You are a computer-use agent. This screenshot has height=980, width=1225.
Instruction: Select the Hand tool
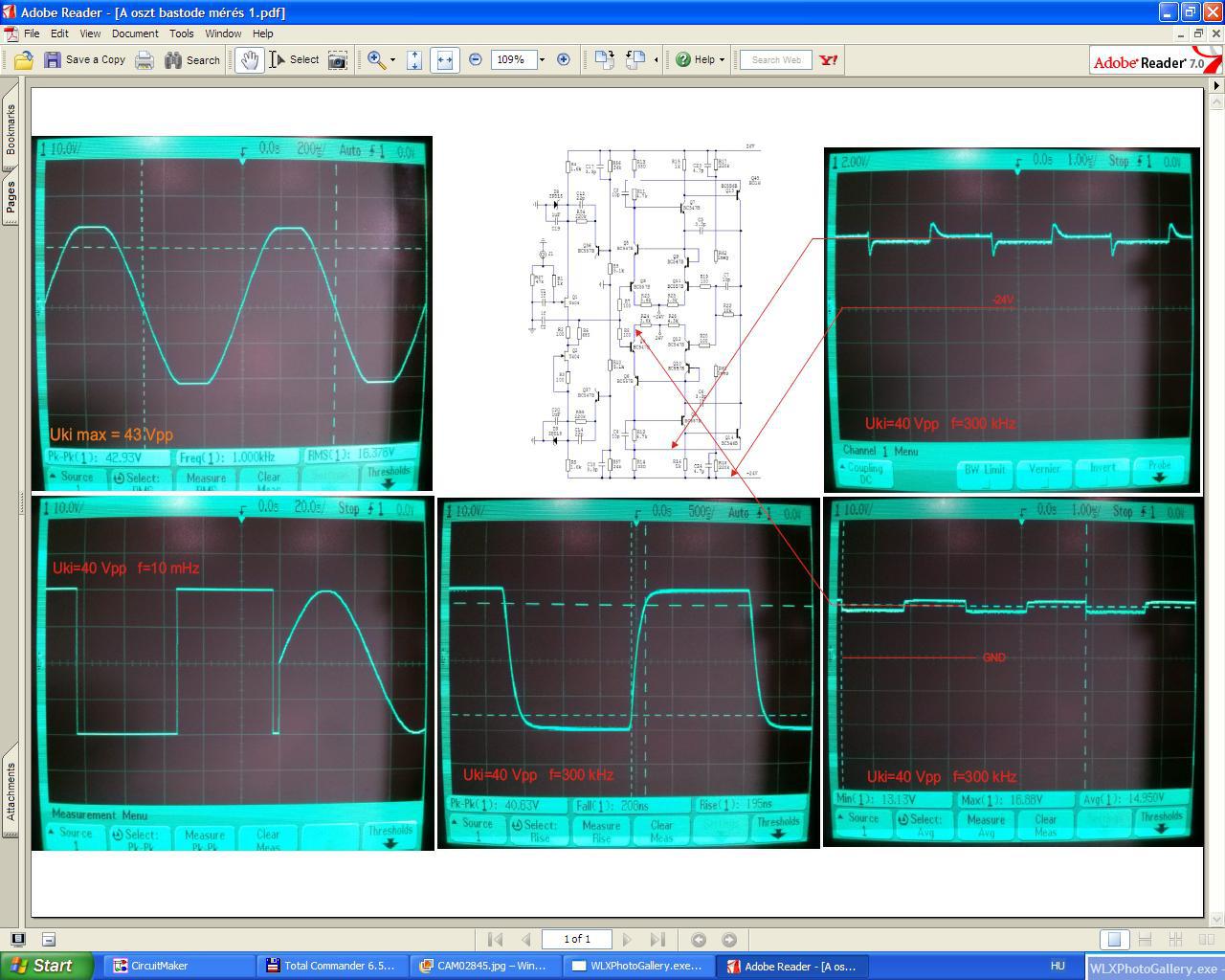[x=249, y=60]
